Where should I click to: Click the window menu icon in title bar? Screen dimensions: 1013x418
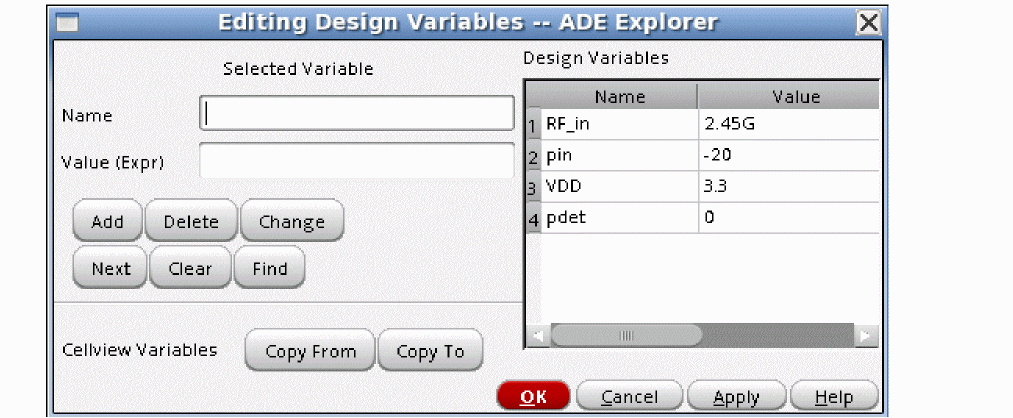tap(67, 21)
